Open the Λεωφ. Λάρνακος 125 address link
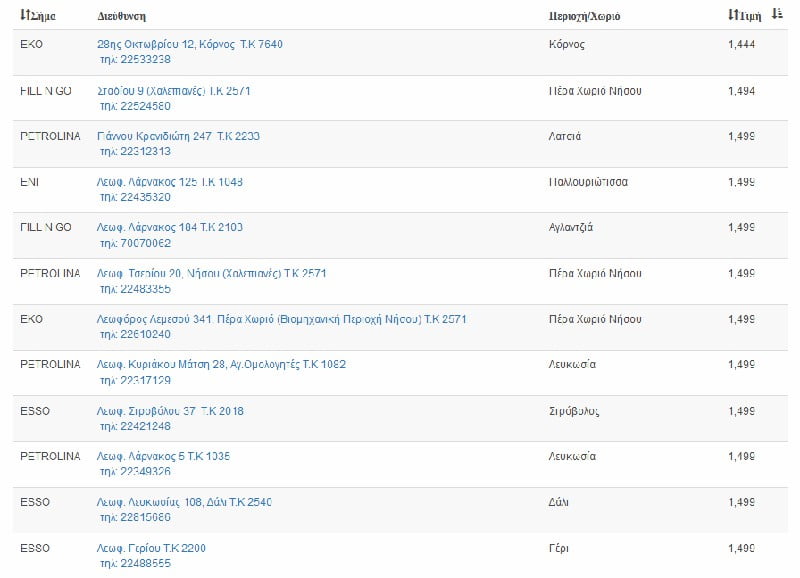Screen dimensions: 800x578 point(170,182)
